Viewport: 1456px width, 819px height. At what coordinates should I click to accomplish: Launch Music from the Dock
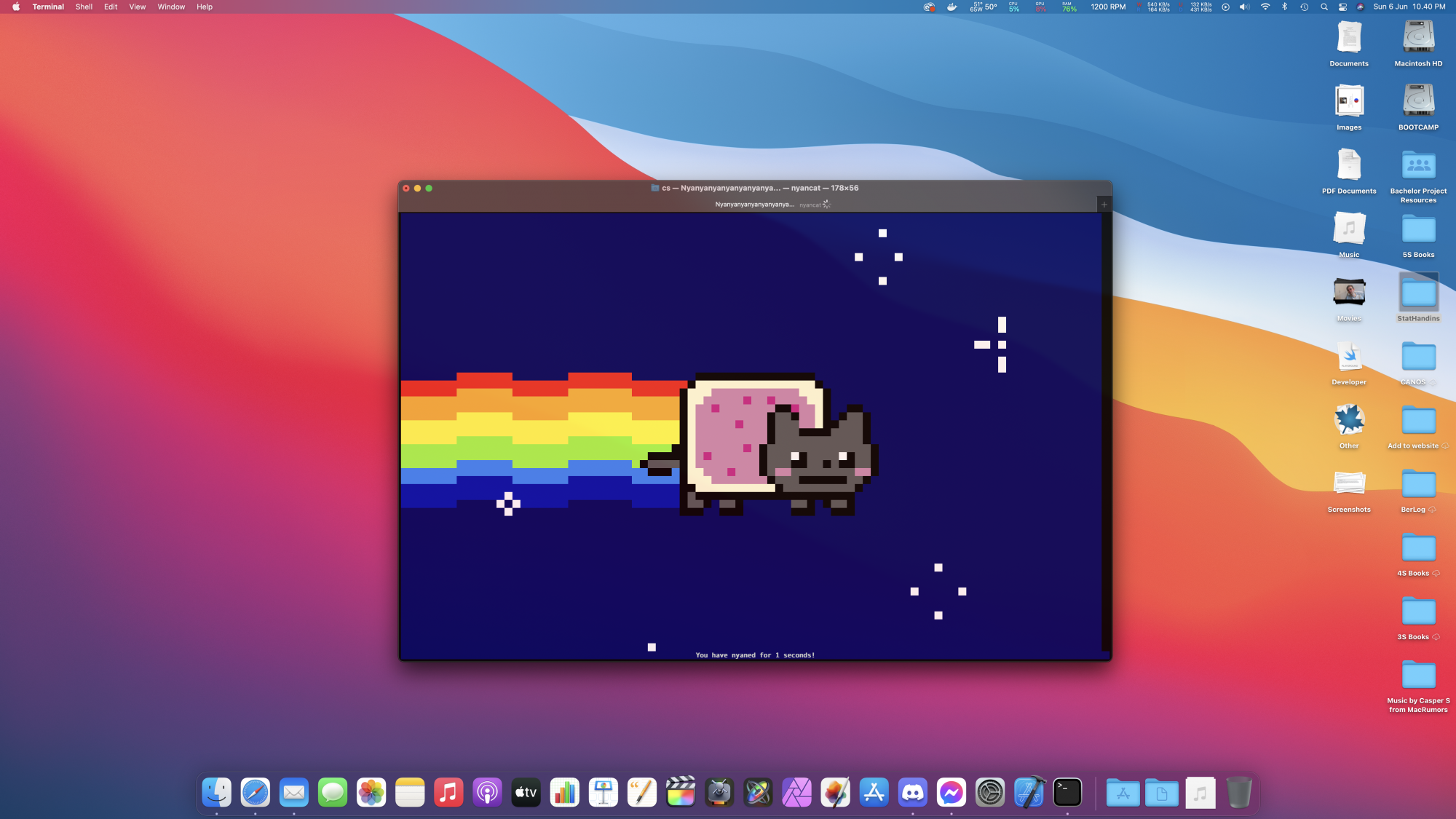[x=448, y=792]
